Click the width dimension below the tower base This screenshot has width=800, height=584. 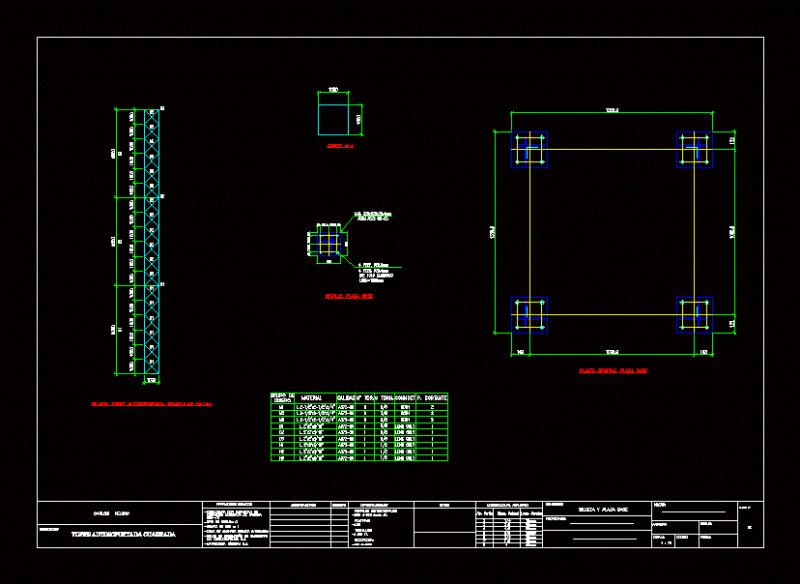[x=152, y=380]
